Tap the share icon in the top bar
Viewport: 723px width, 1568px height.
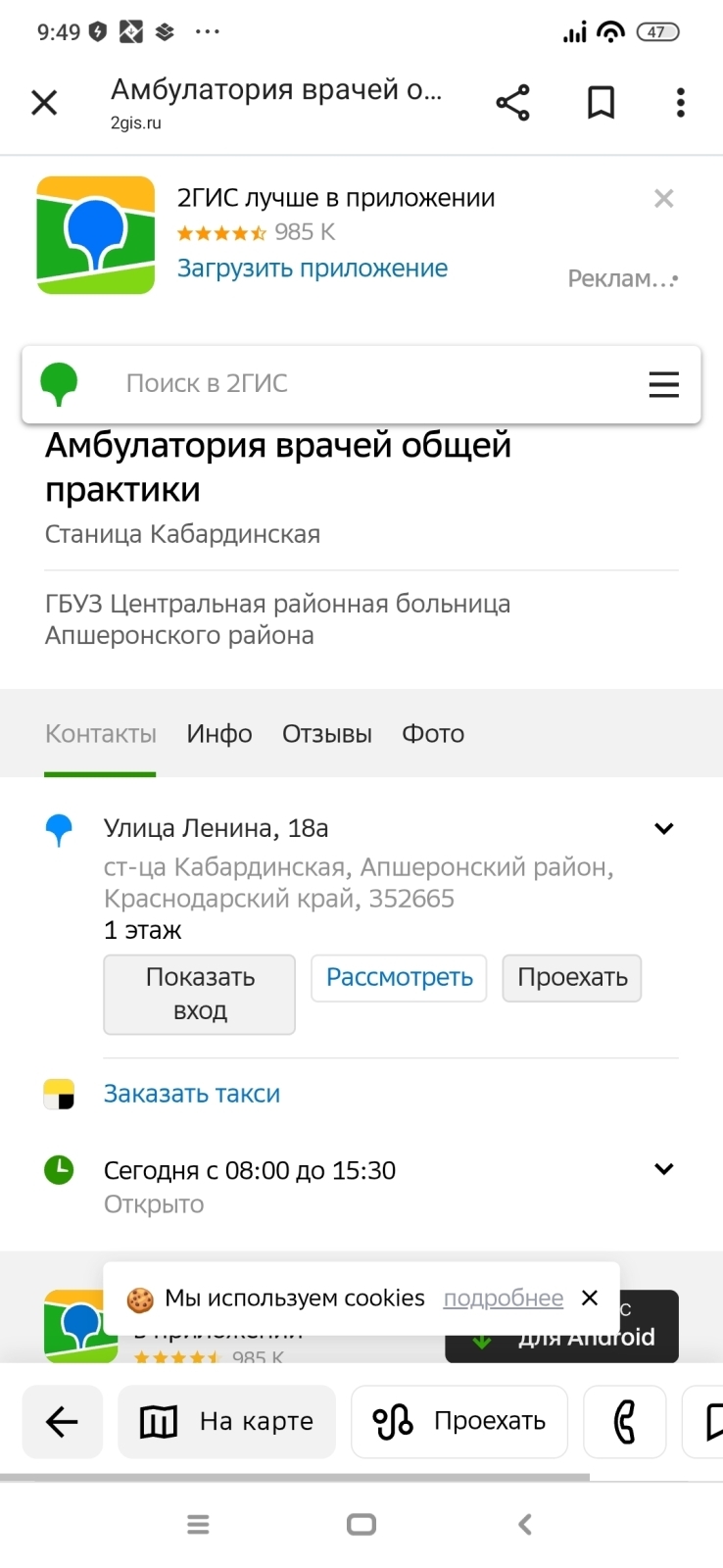tap(512, 103)
